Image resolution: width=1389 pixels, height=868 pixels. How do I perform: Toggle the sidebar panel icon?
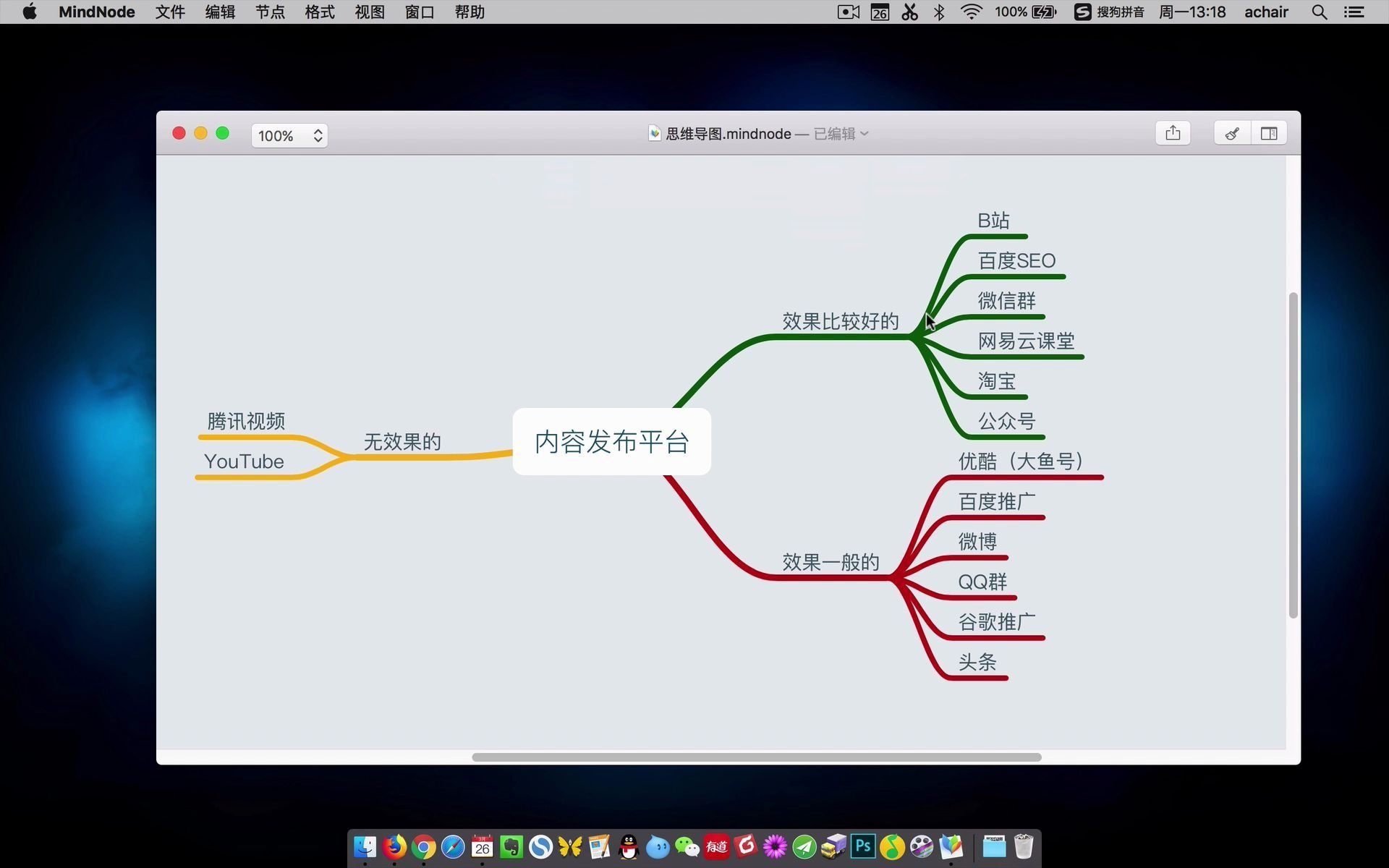[x=1269, y=133]
